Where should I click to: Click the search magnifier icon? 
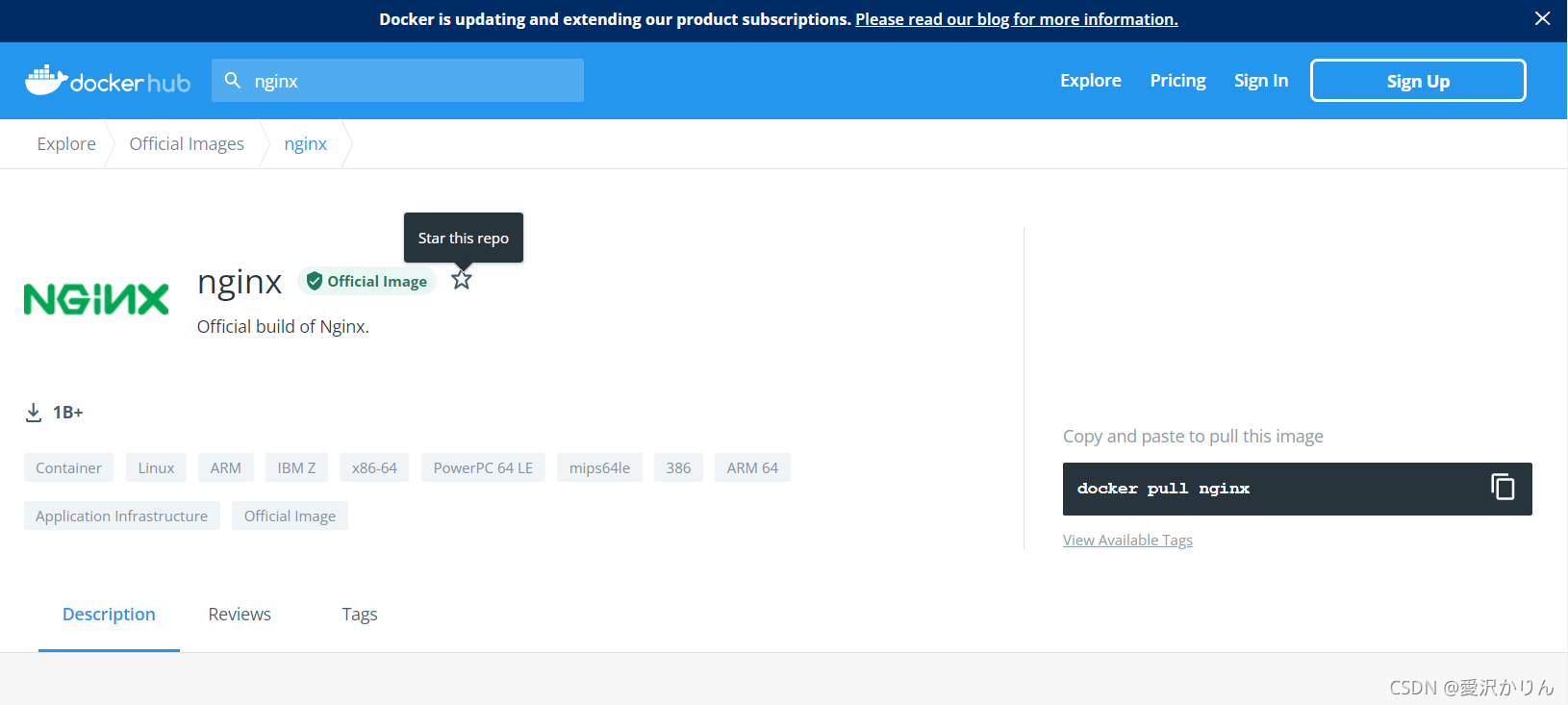(233, 81)
